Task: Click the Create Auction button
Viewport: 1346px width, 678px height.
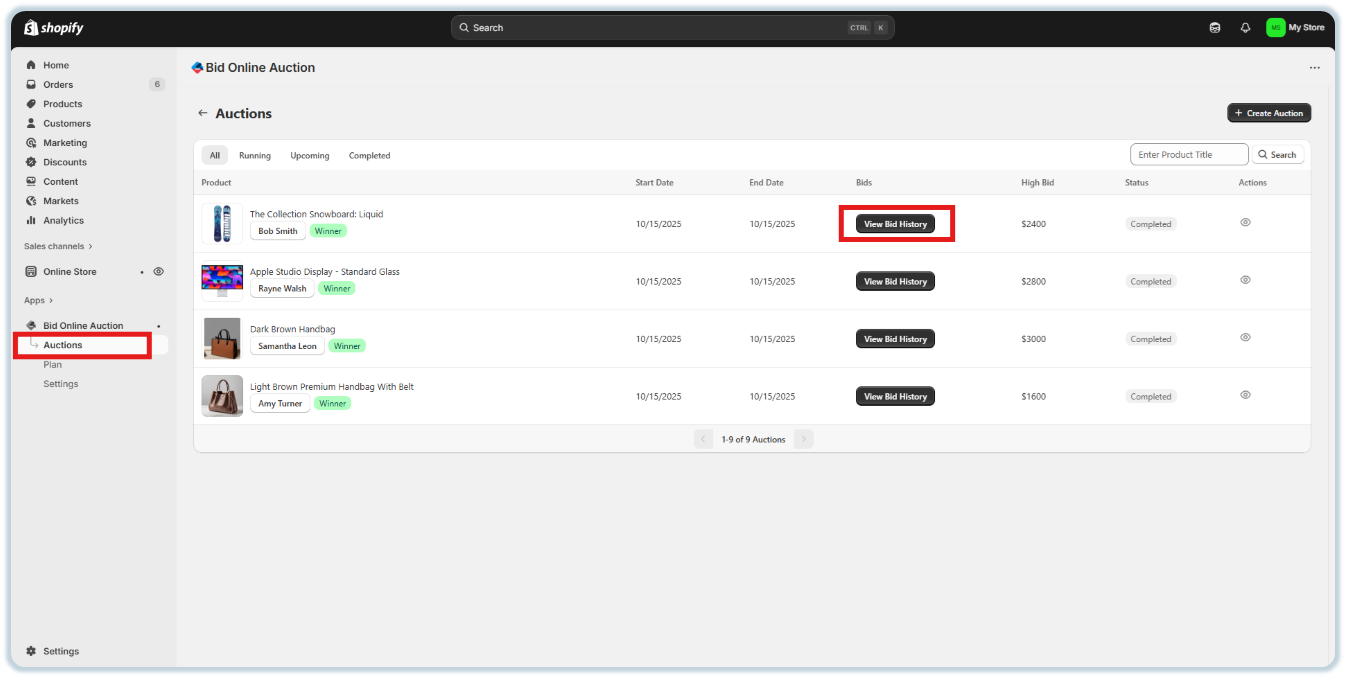Action: (1268, 113)
